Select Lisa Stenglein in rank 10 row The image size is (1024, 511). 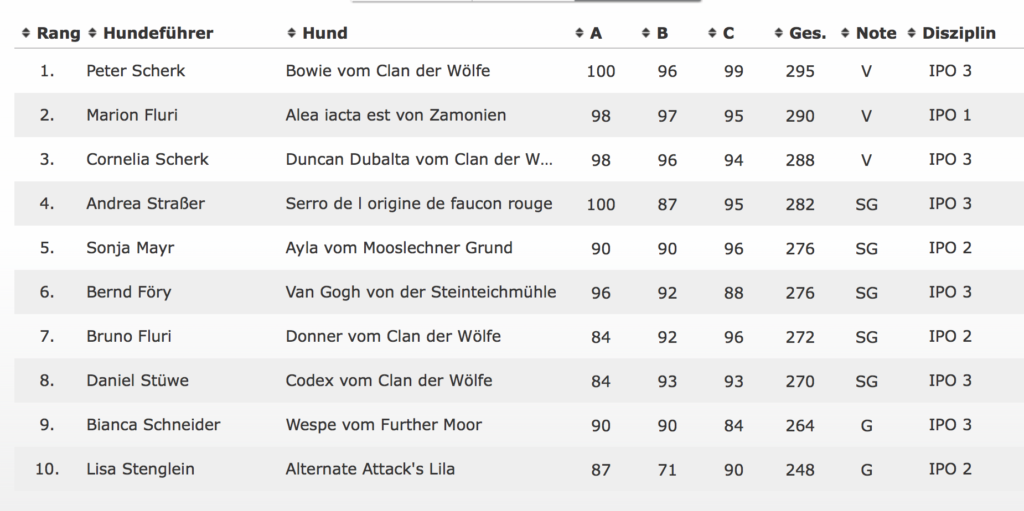[140, 469]
